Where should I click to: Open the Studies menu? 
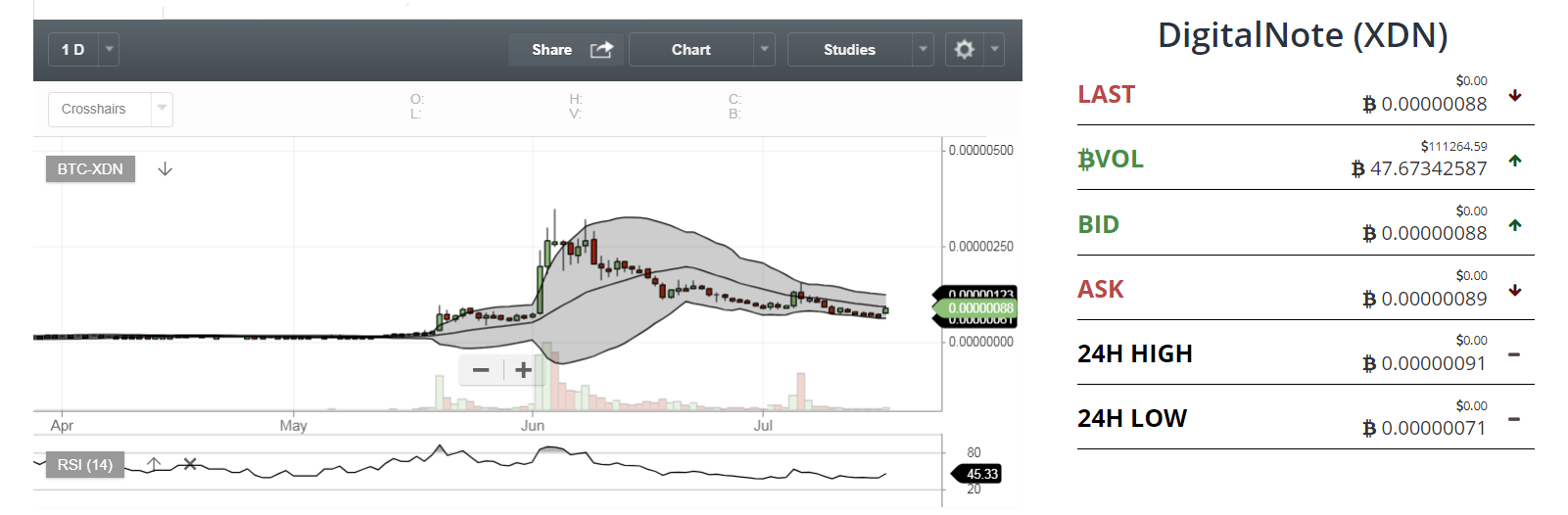pyautogui.click(x=849, y=49)
